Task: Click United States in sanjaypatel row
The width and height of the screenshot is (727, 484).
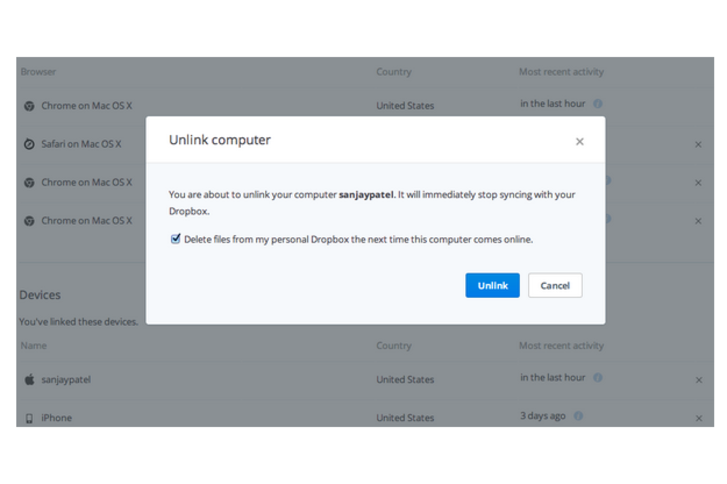Action: 405,380
